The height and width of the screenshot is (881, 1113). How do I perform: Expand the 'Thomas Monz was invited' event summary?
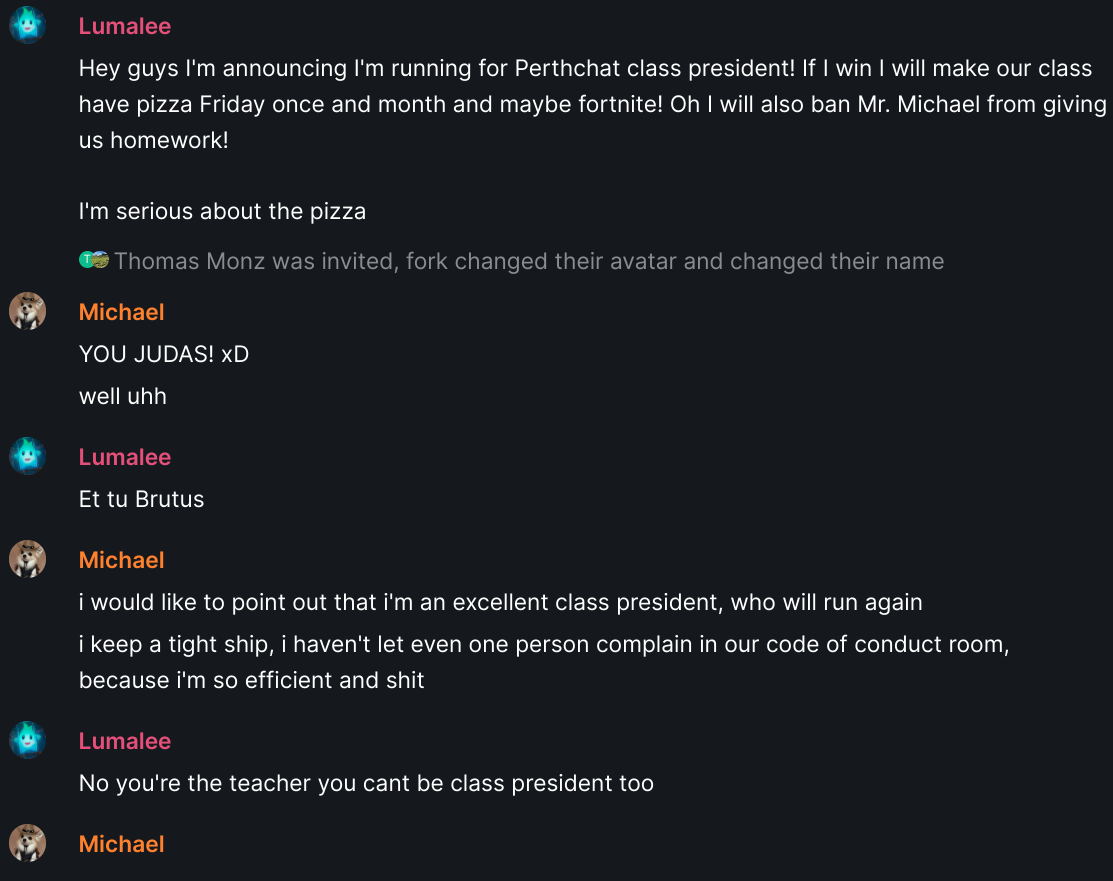click(x=529, y=261)
